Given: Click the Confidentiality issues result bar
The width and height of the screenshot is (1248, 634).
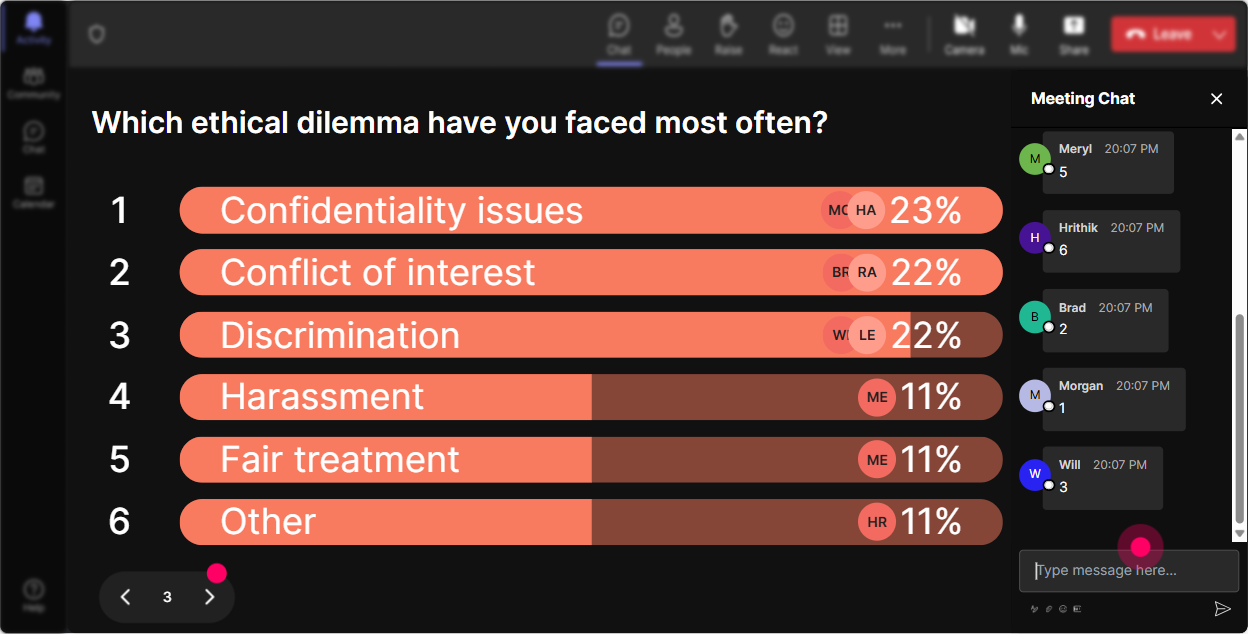Looking at the screenshot, I should click(591, 210).
